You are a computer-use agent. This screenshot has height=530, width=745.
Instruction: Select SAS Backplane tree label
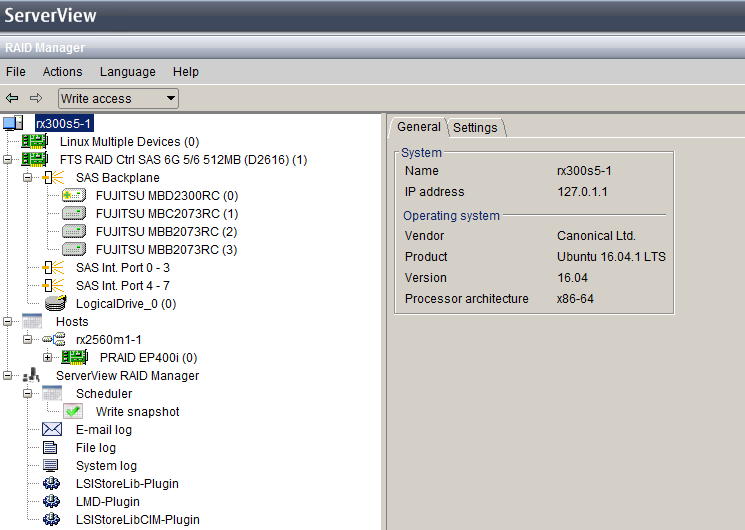click(x=118, y=178)
